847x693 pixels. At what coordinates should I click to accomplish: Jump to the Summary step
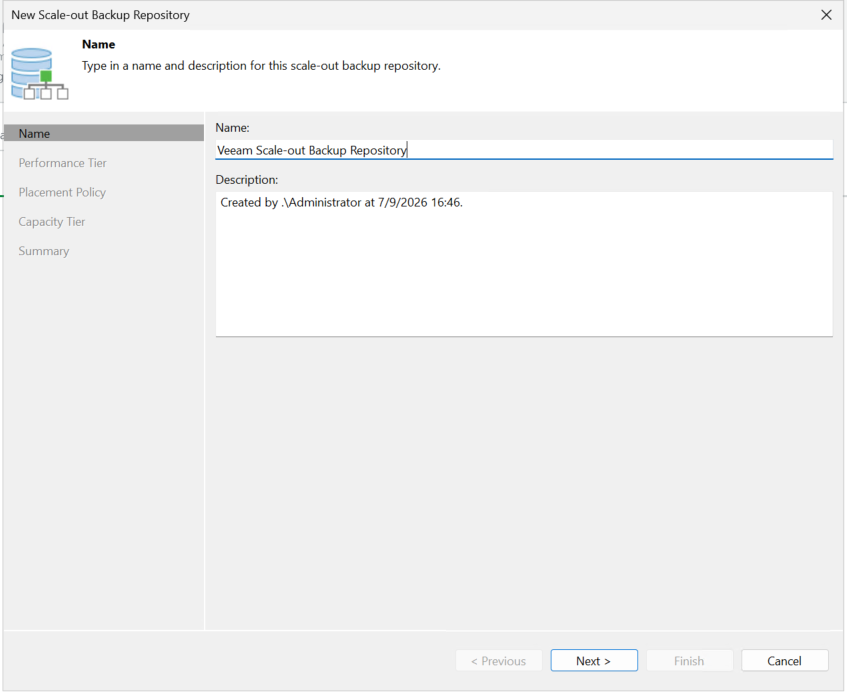tap(44, 251)
